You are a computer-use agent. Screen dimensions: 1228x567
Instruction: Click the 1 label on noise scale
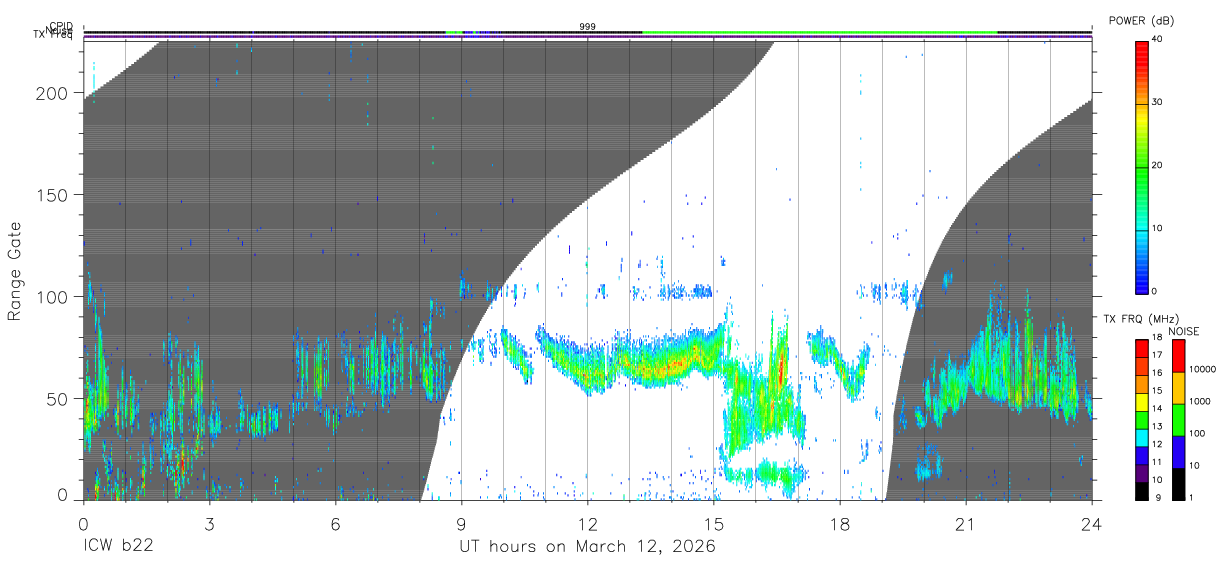pyautogui.click(x=1191, y=498)
